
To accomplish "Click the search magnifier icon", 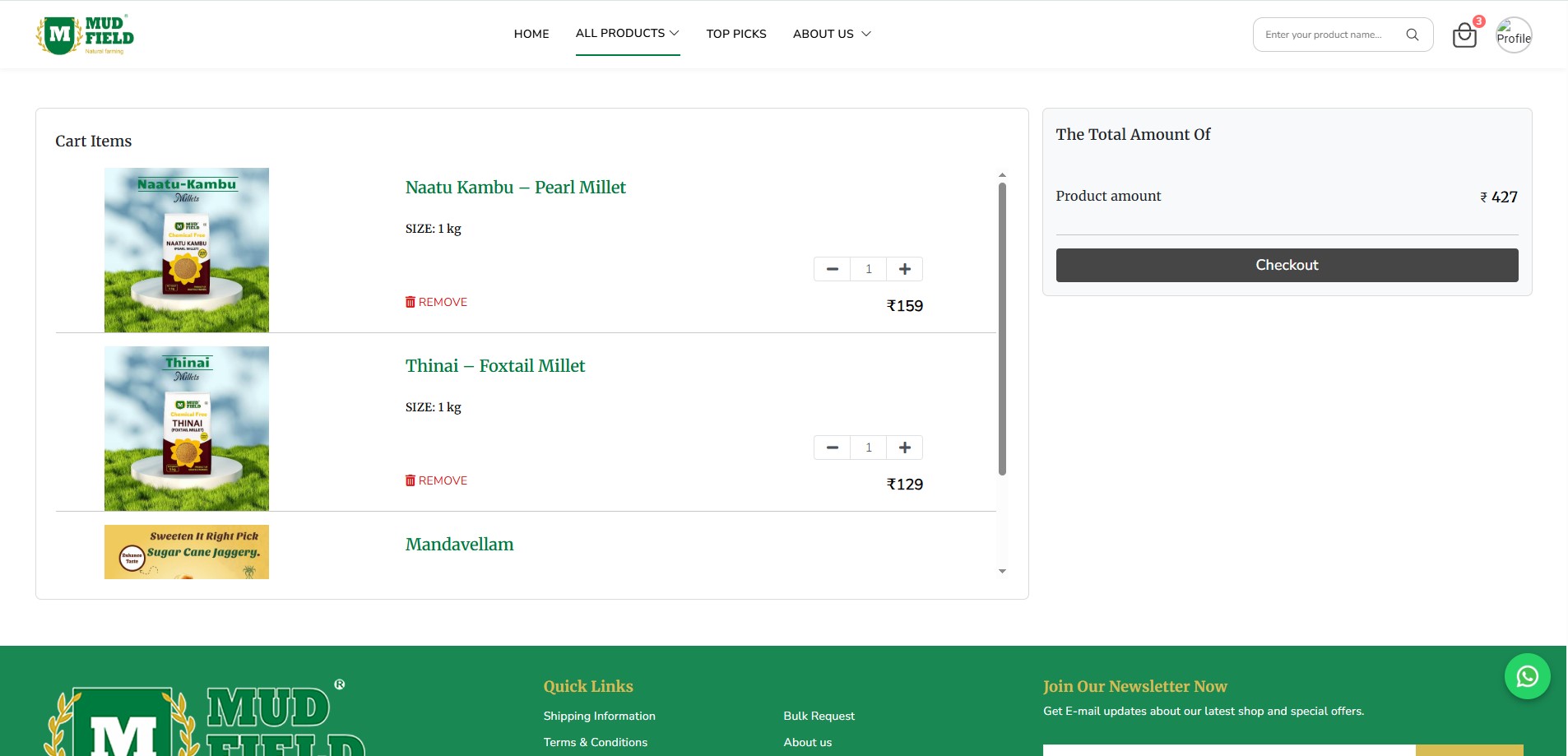I will pyautogui.click(x=1413, y=35).
